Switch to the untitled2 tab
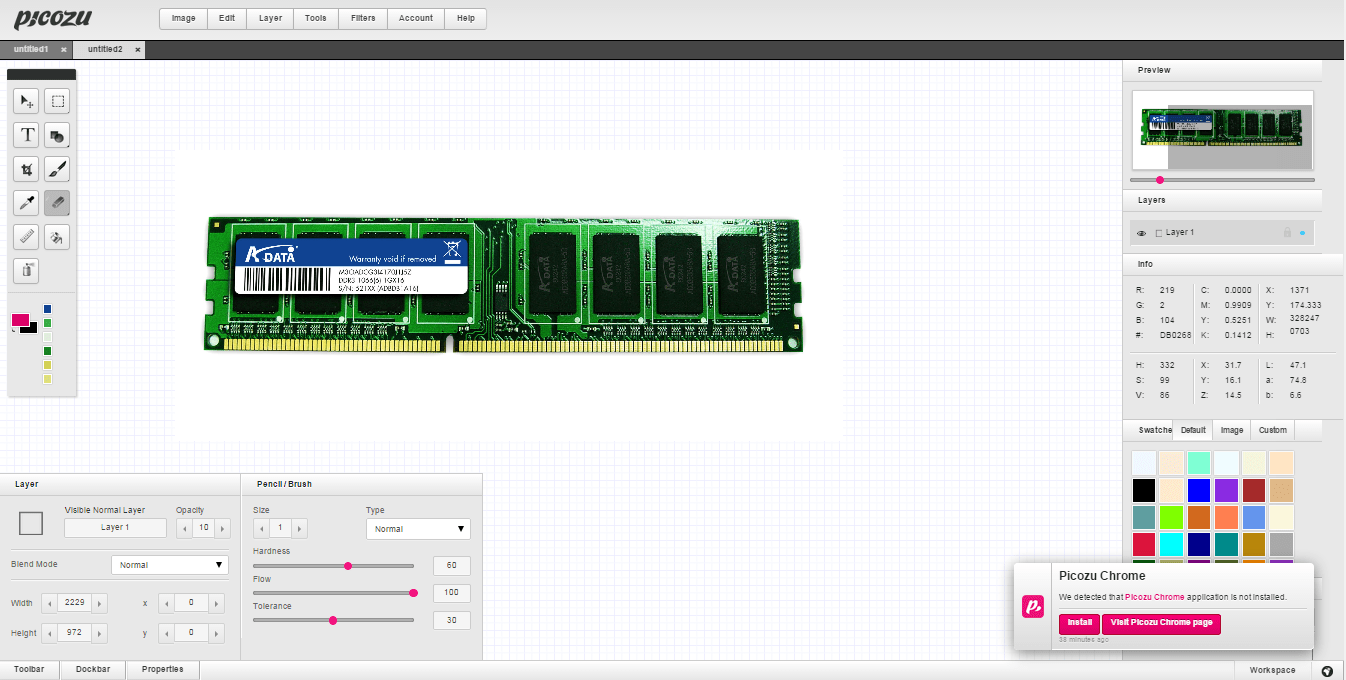 pyautogui.click(x=105, y=49)
